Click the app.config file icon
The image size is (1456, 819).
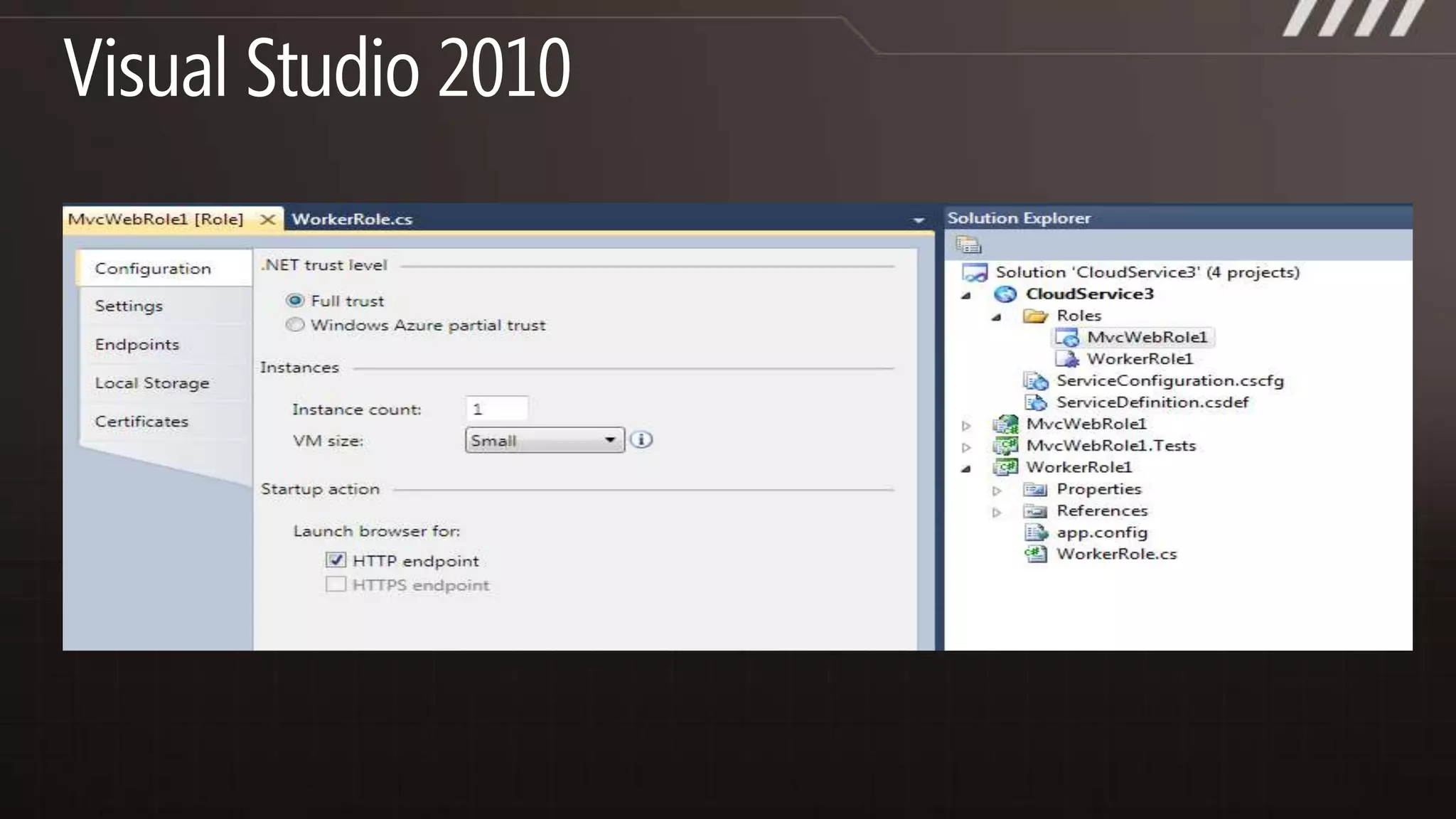coord(1036,532)
